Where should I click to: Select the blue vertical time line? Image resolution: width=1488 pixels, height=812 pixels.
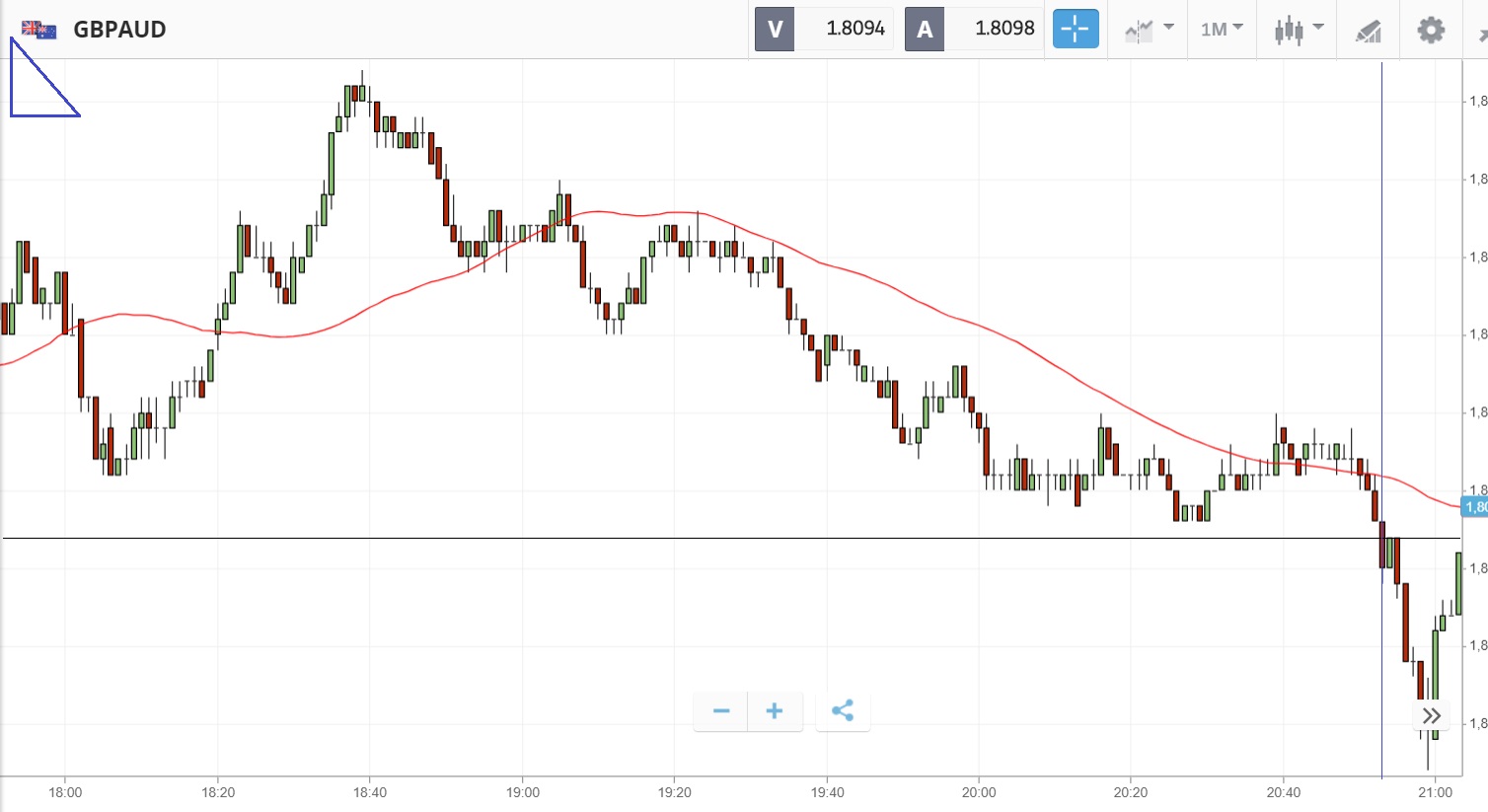click(x=1381, y=296)
